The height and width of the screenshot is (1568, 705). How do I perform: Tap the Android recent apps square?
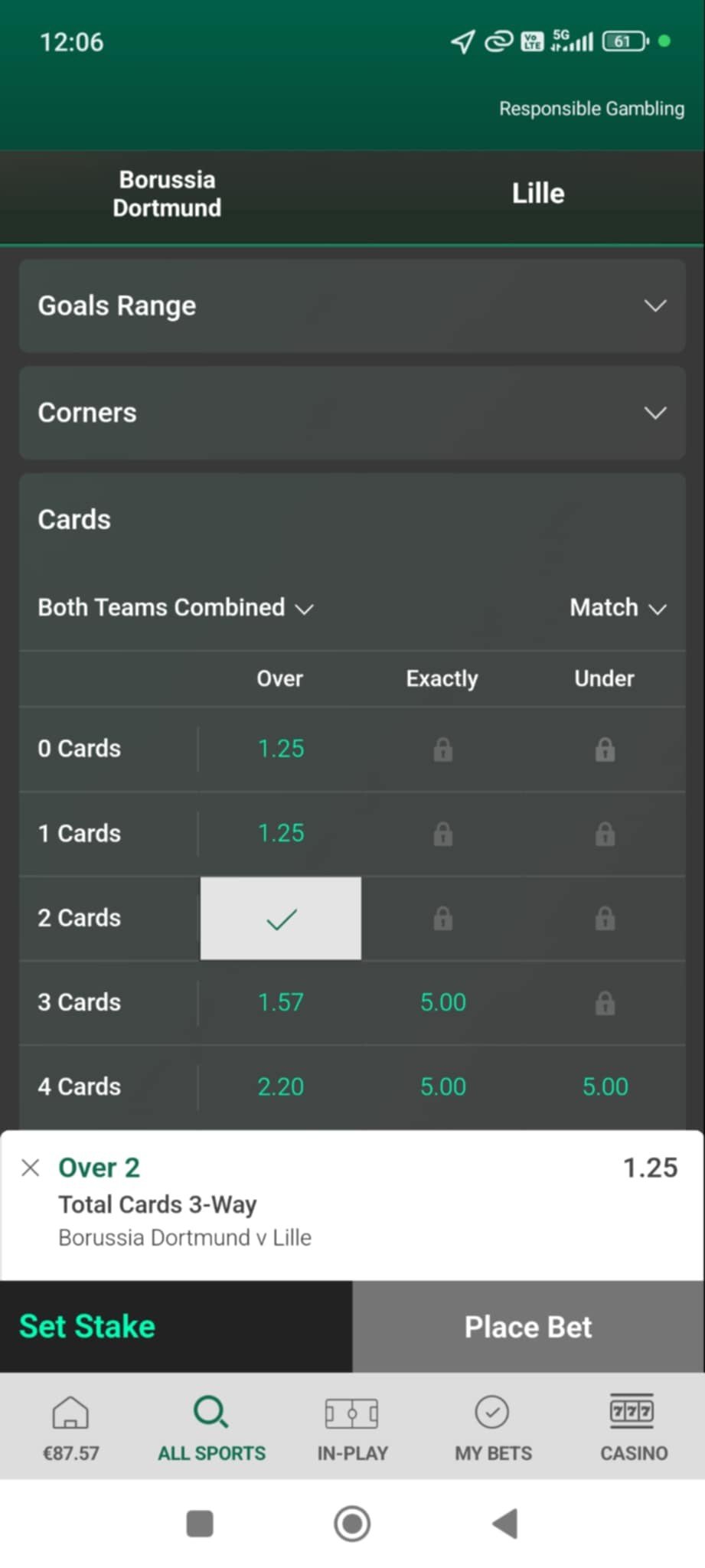click(x=200, y=1524)
